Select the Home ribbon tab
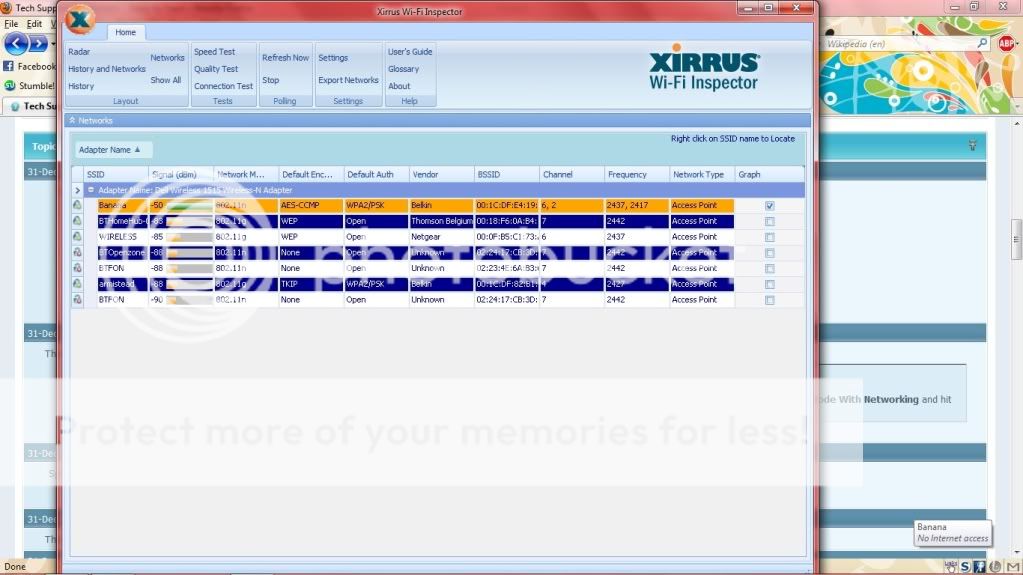Image resolution: width=1023 pixels, height=575 pixels. 125,32
